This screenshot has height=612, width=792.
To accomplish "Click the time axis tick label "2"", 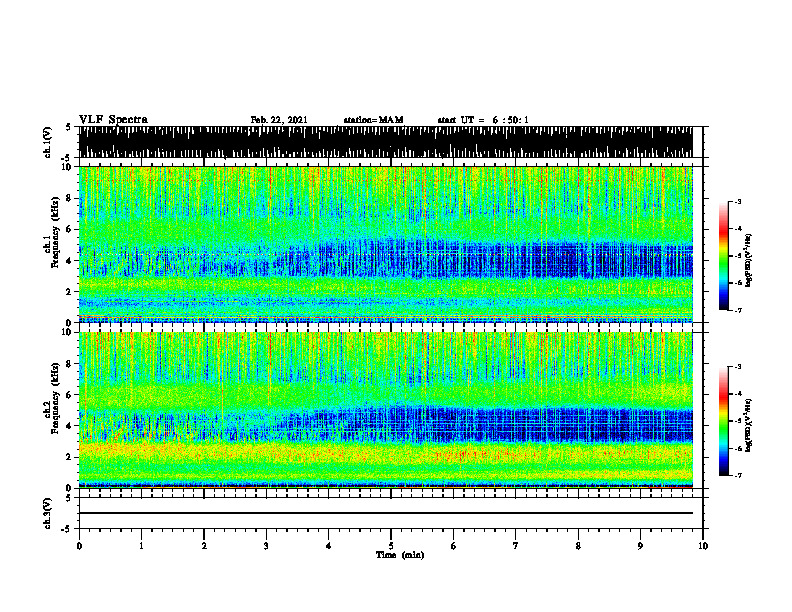I will (204, 546).
